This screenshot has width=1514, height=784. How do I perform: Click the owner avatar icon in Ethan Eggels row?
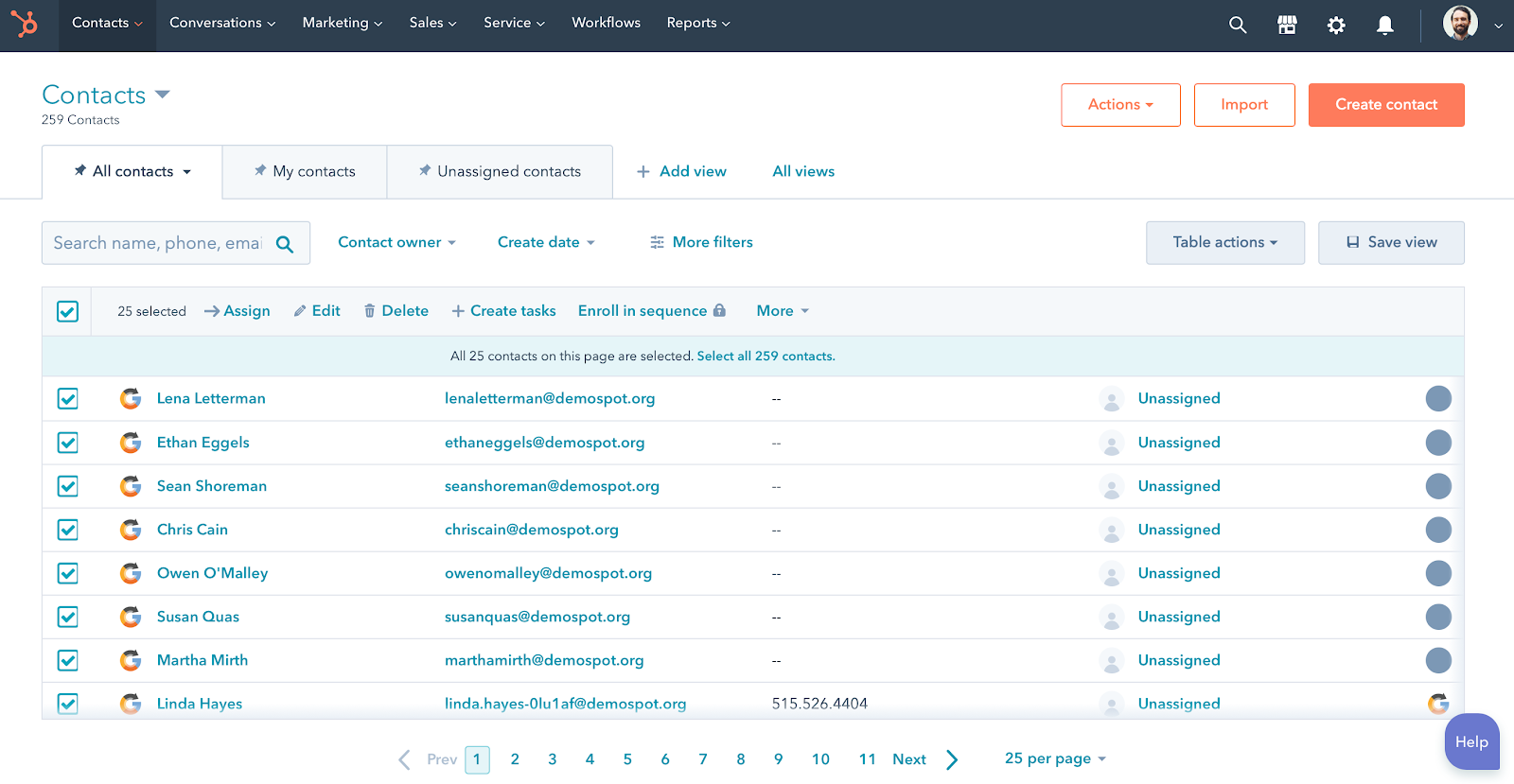(1112, 443)
